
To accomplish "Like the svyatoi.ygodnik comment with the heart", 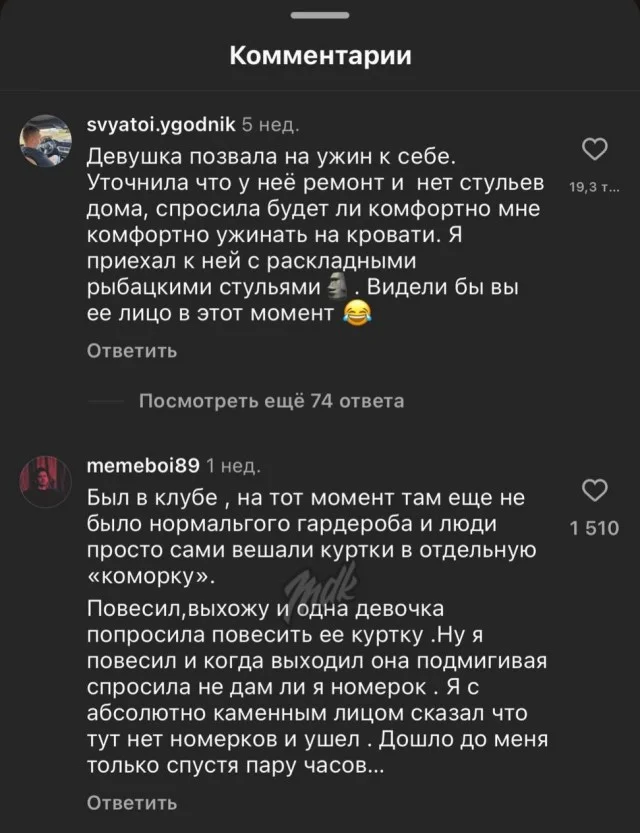I will (x=595, y=152).
